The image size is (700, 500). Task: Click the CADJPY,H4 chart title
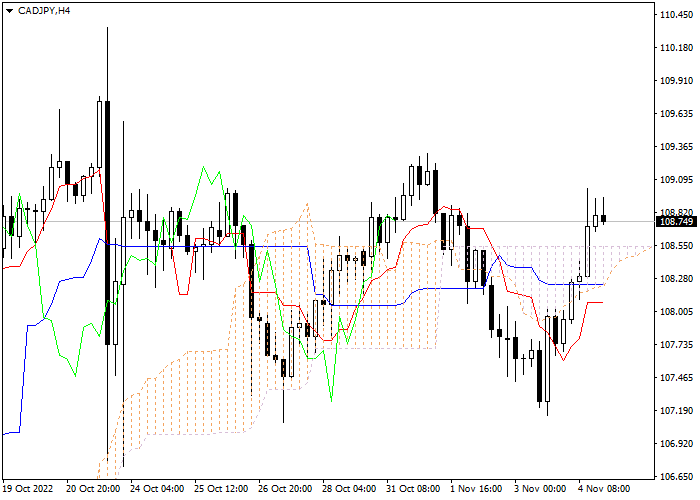point(38,10)
